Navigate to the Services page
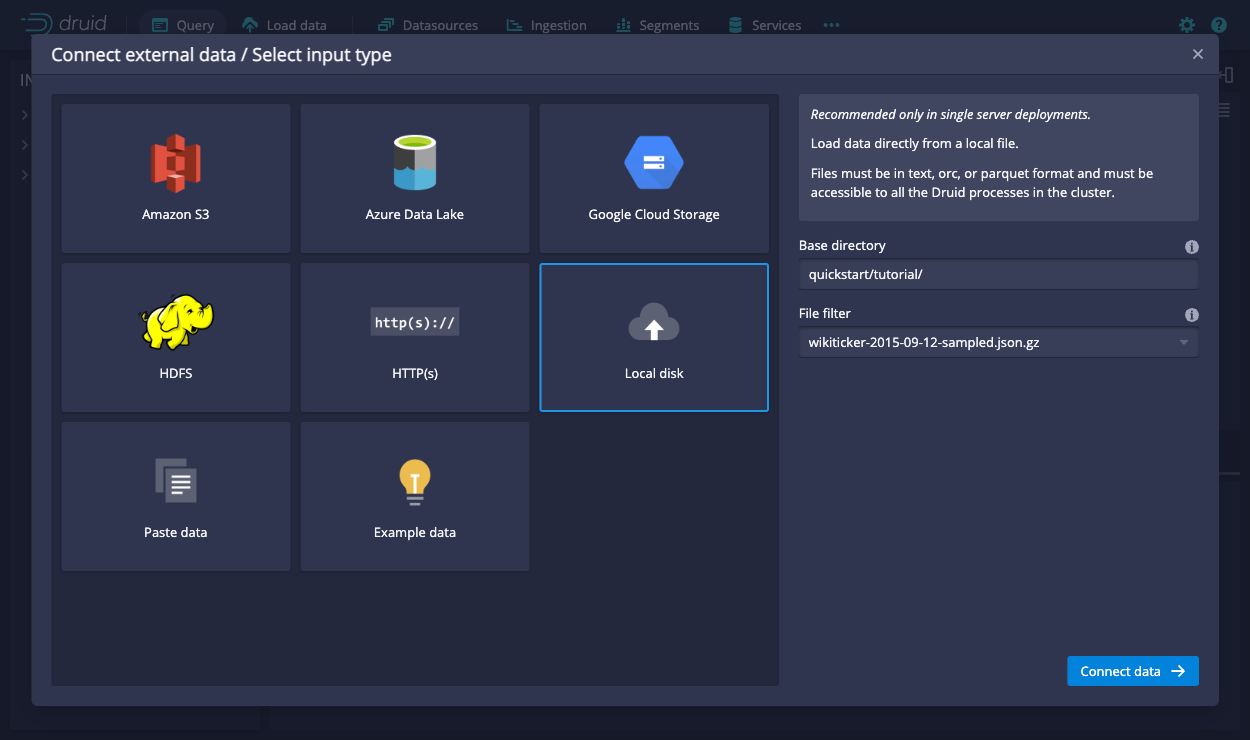This screenshot has height=740, width=1250. [x=764, y=25]
